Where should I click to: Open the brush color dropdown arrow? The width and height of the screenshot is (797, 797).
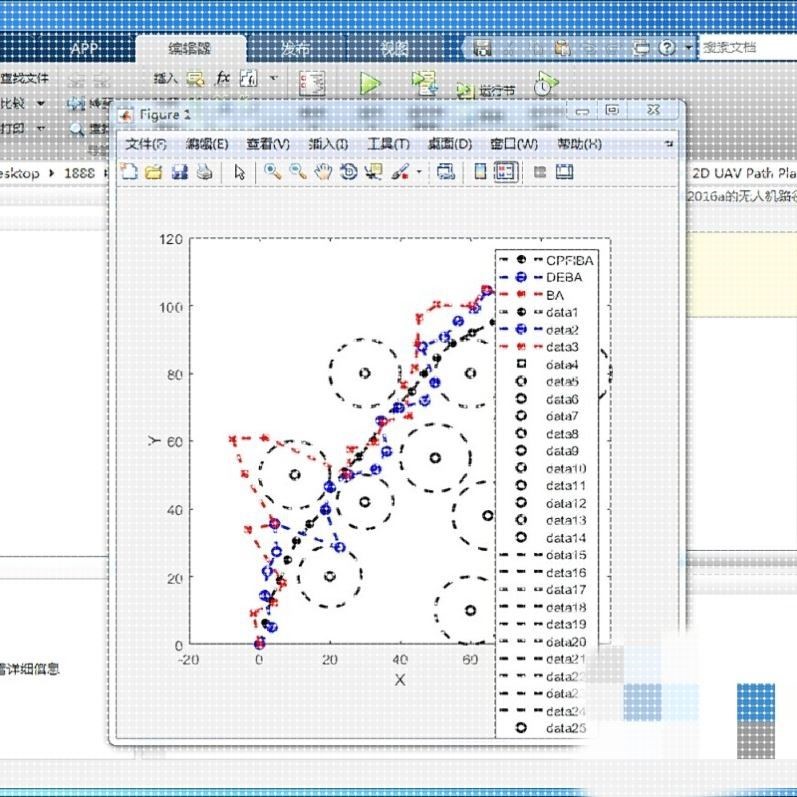coord(419,172)
